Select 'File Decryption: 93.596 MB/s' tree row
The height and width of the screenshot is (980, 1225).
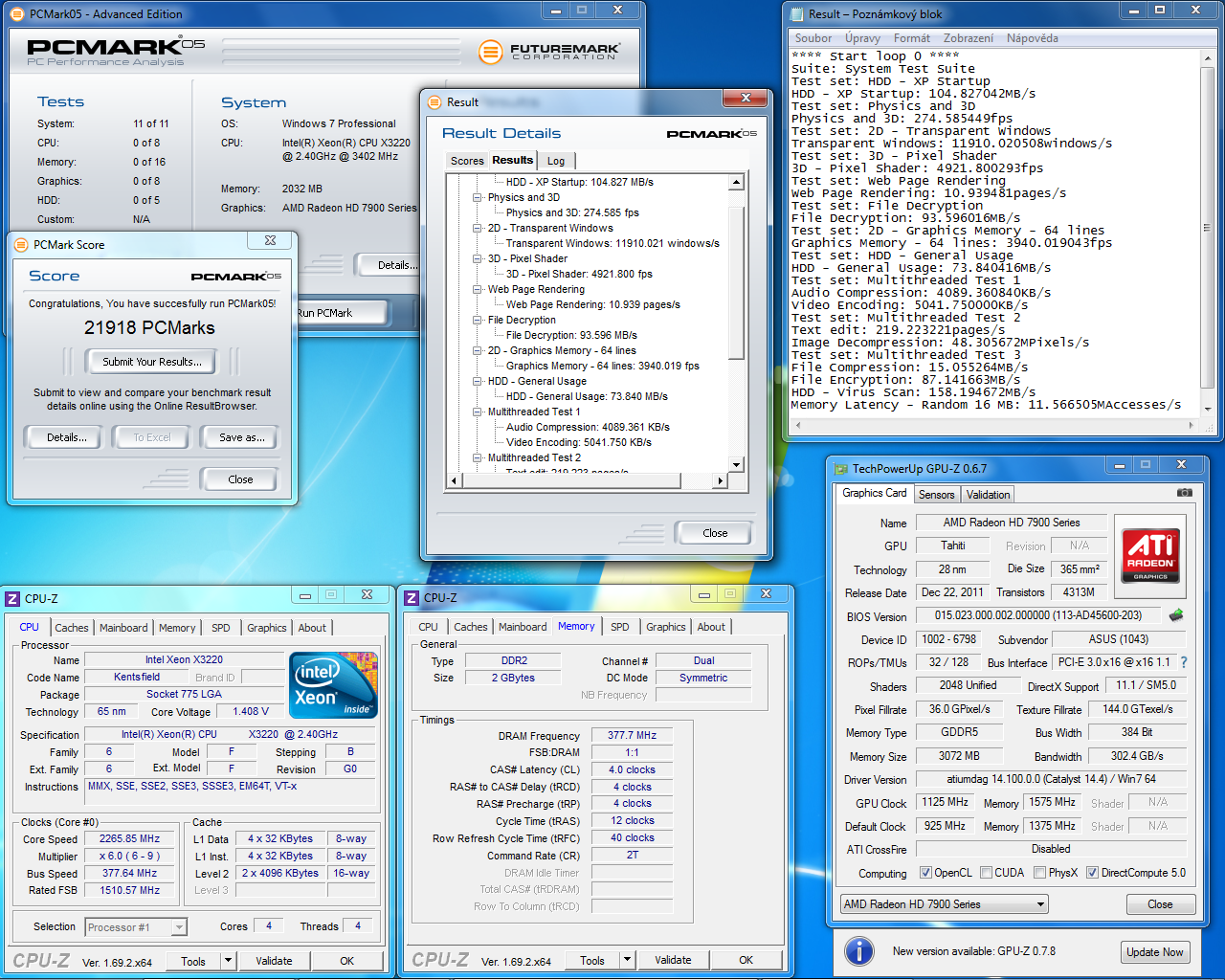[x=571, y=335]
